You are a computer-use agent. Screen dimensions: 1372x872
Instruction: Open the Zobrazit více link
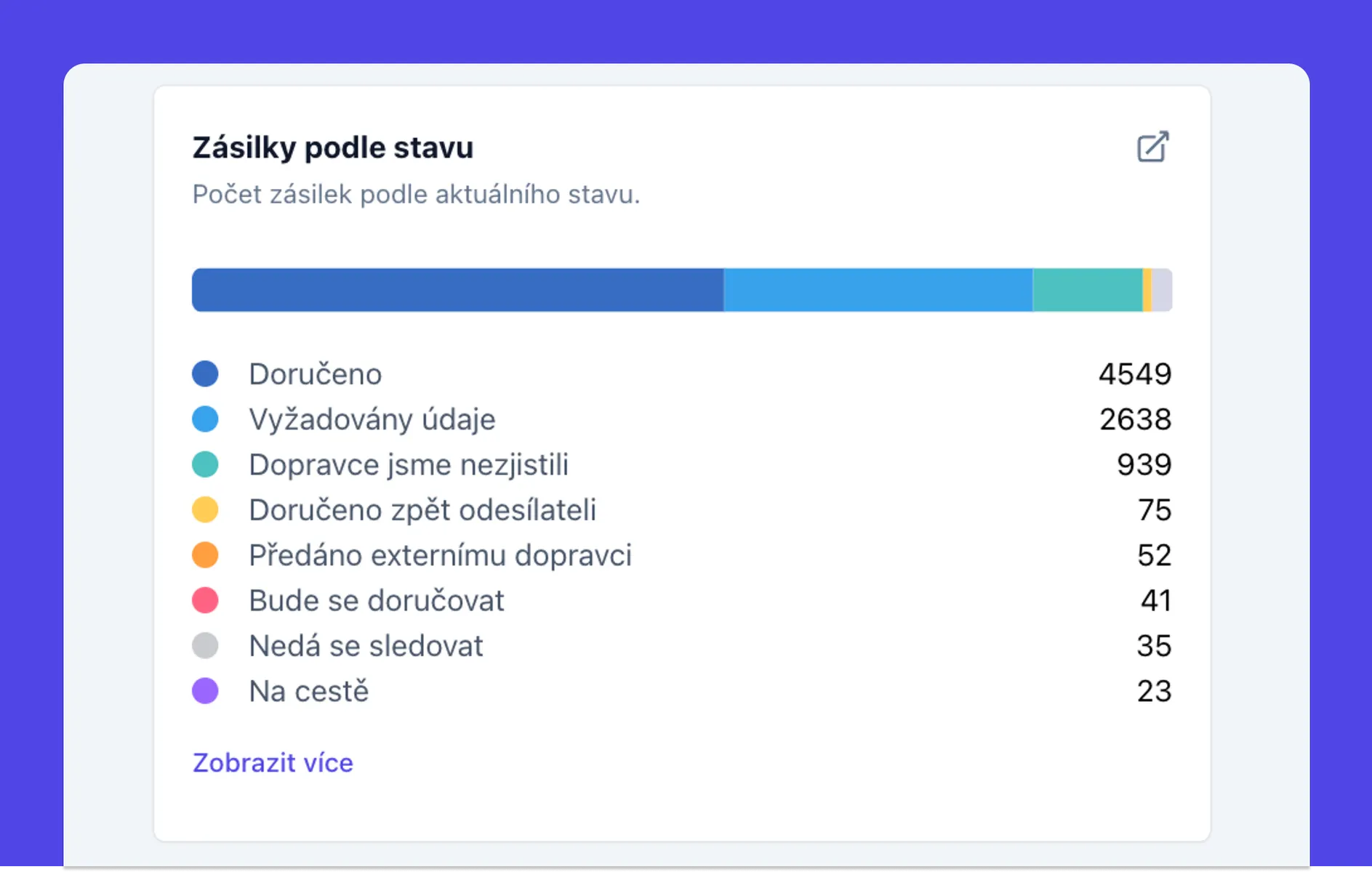point(272,763)
